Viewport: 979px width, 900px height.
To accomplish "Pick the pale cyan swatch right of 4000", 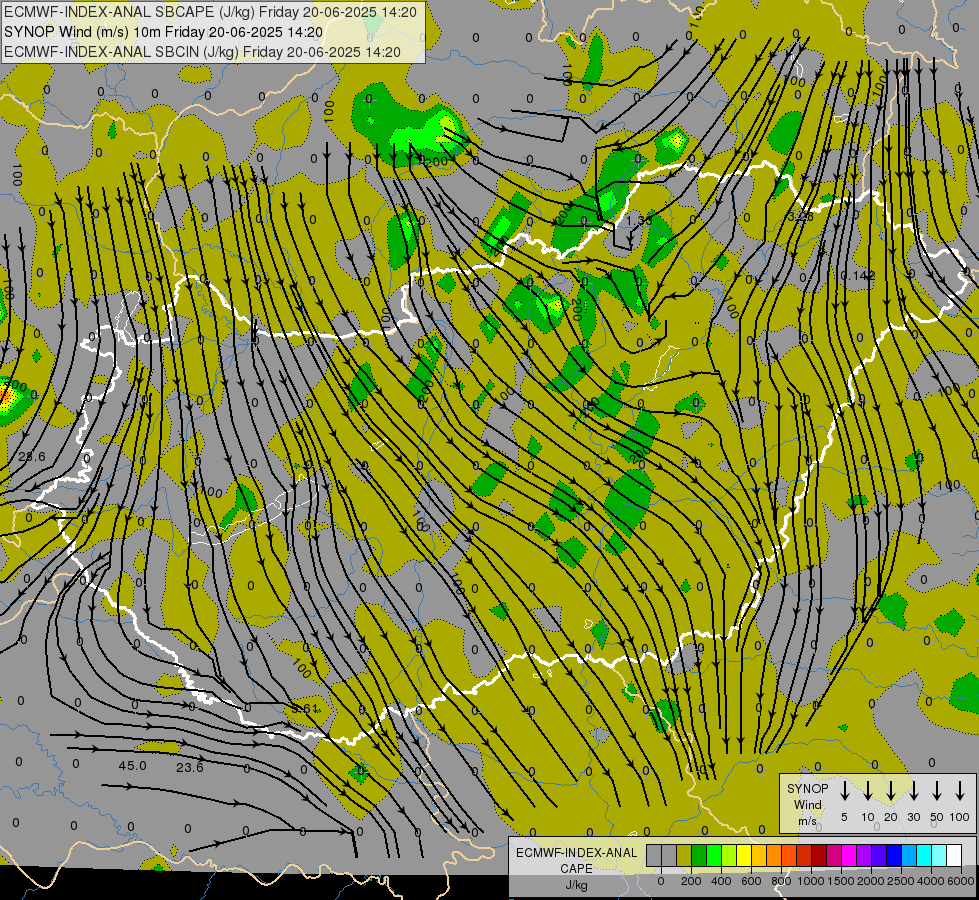I will point(940,855).
